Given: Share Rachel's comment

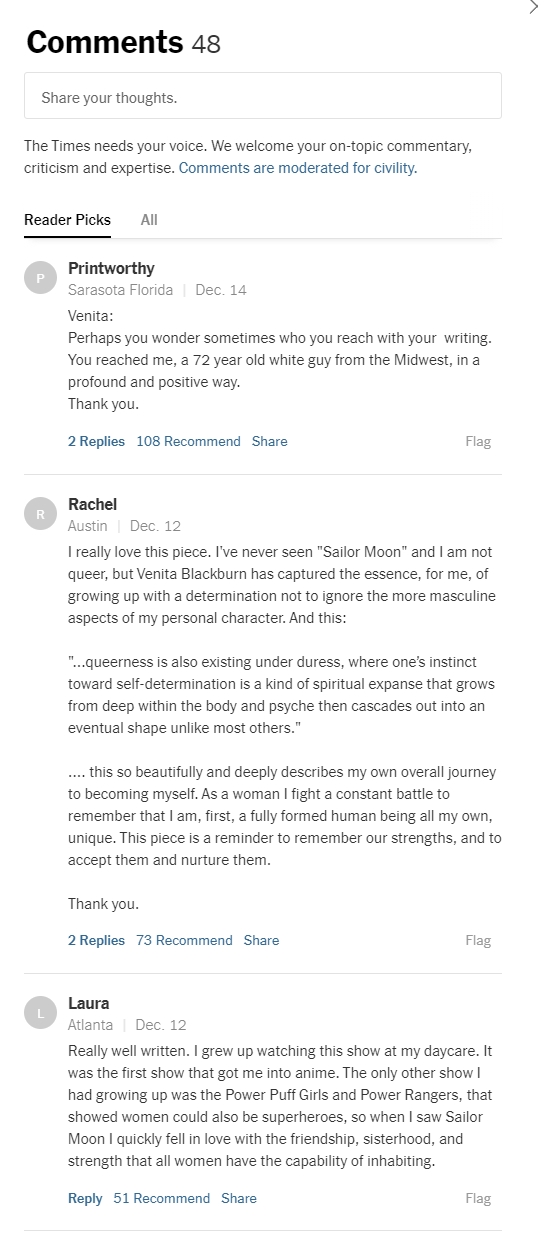Looking at the screenshot, I should (261, 940).
